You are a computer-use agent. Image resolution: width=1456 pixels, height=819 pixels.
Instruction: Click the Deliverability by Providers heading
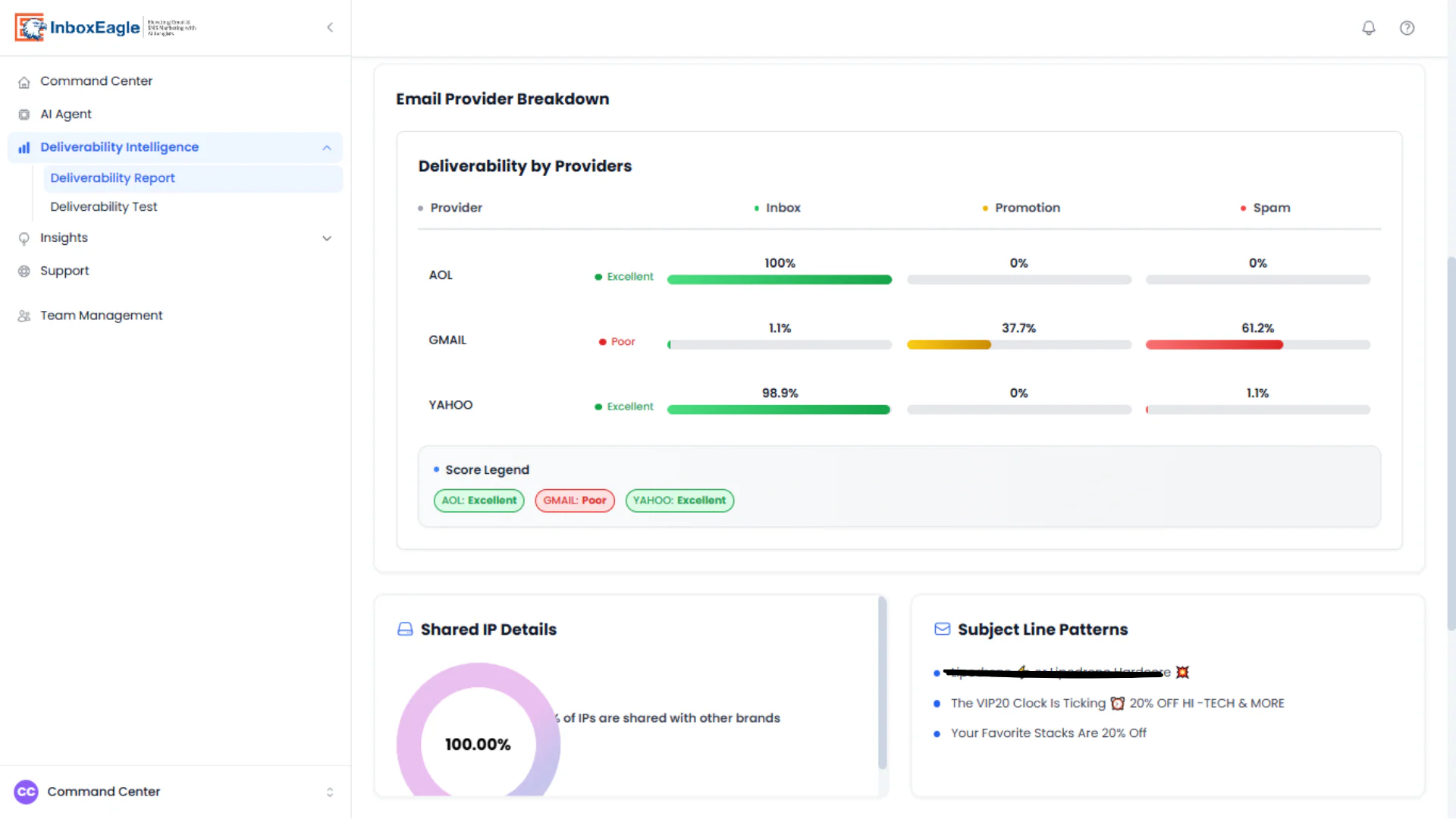point(525,166)
